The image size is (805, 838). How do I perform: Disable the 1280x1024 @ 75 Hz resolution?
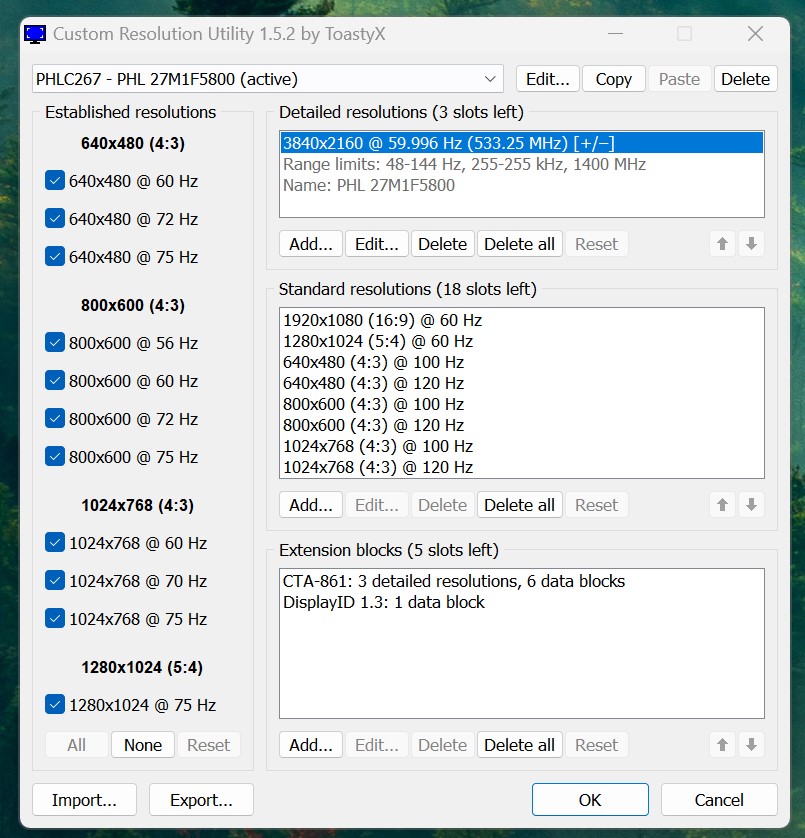pyautogui.click(x=55, y=705)
